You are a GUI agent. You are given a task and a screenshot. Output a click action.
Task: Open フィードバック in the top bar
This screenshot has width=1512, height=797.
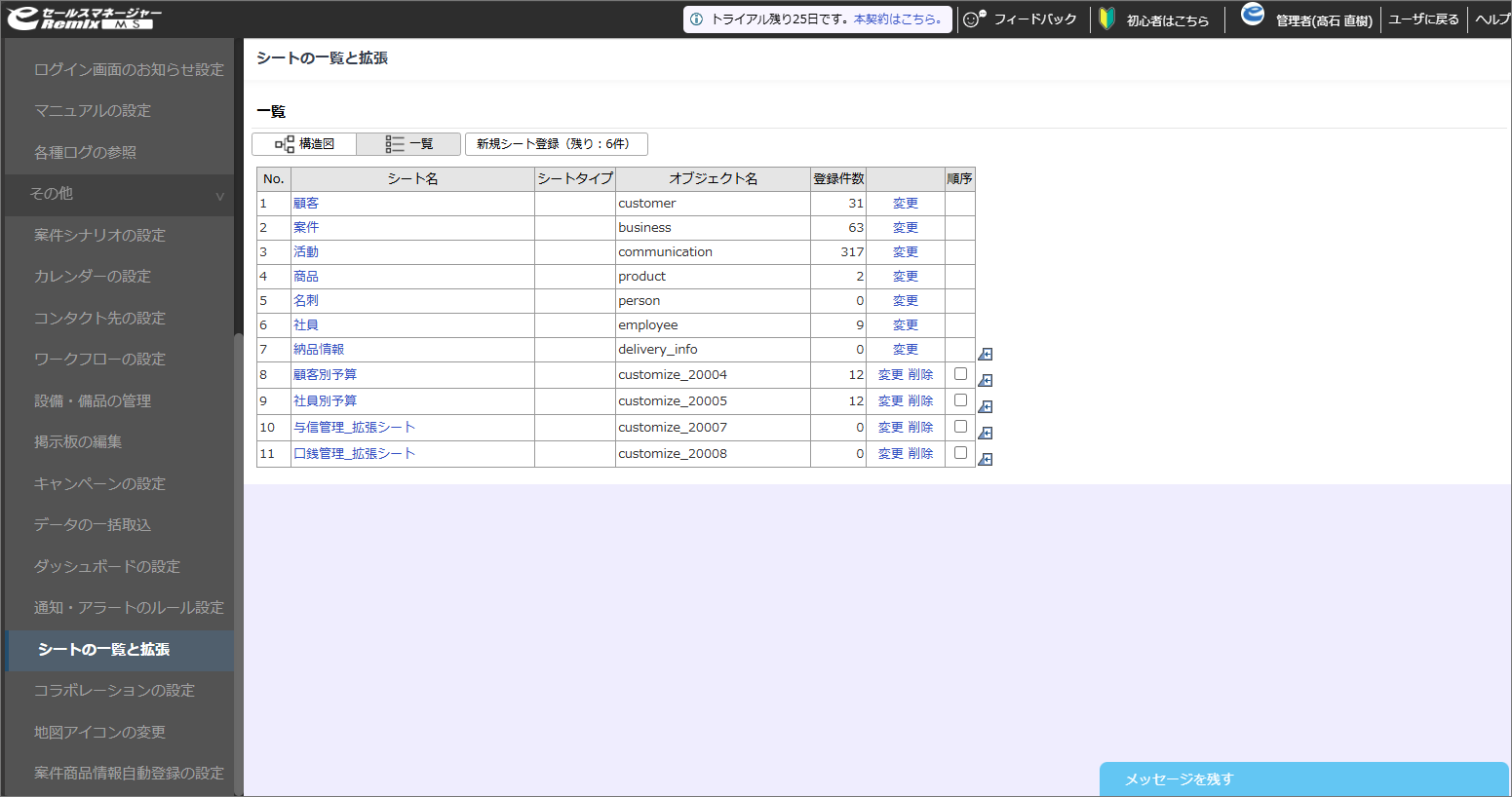1035,19
